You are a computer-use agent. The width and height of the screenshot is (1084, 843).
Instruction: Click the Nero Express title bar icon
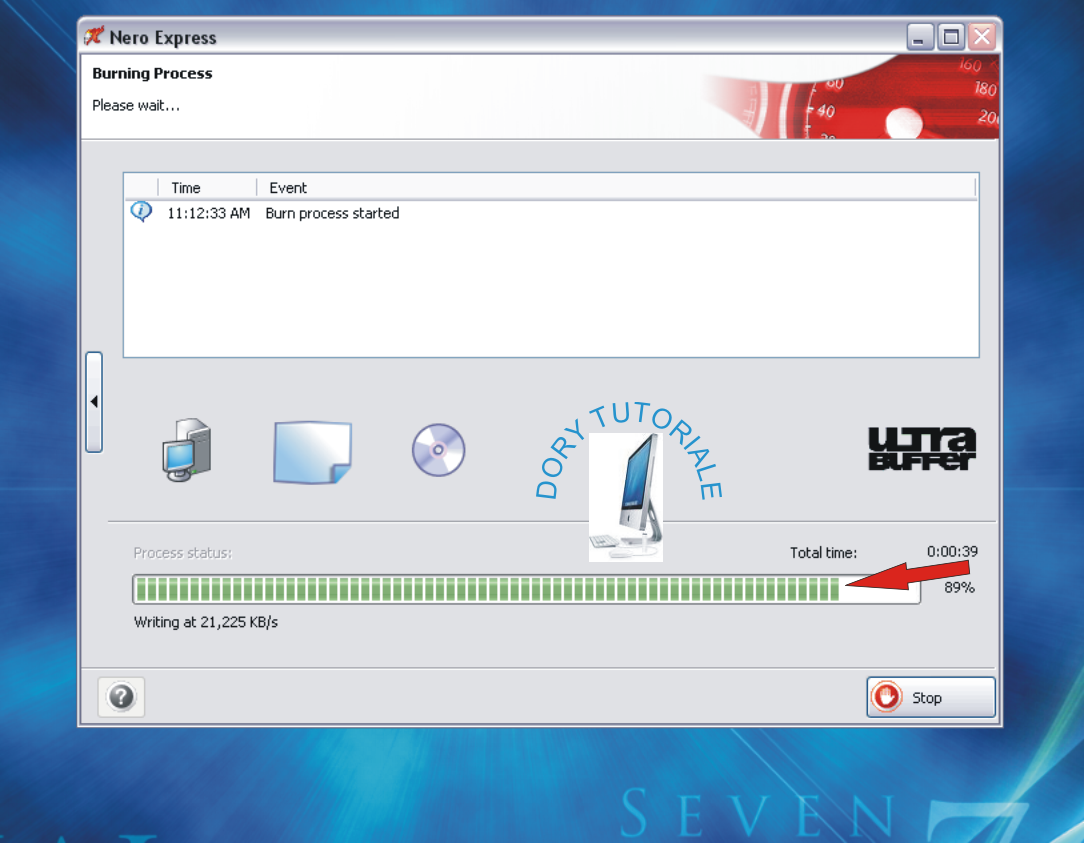coord(94,36)
